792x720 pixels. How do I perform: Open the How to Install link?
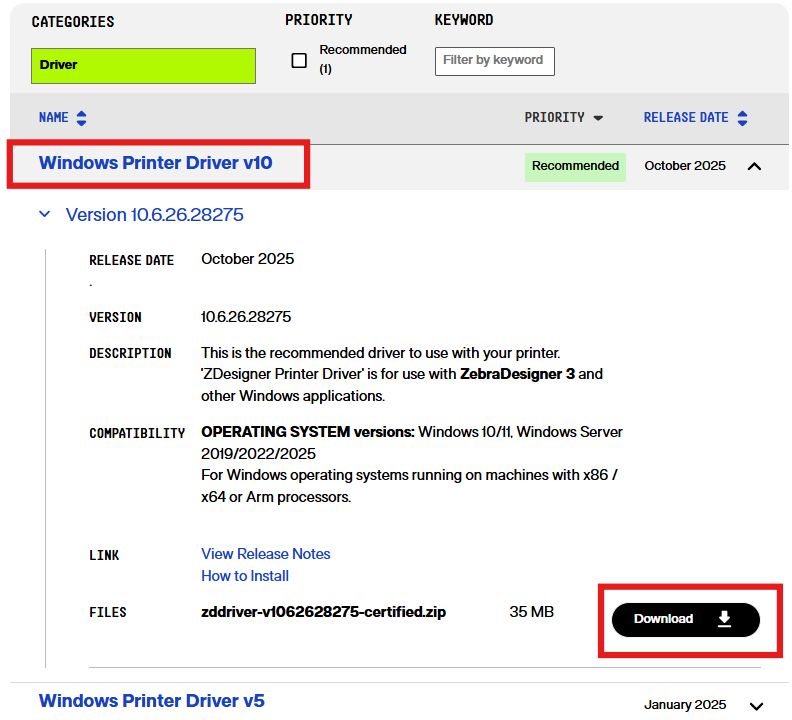(245, 576)
